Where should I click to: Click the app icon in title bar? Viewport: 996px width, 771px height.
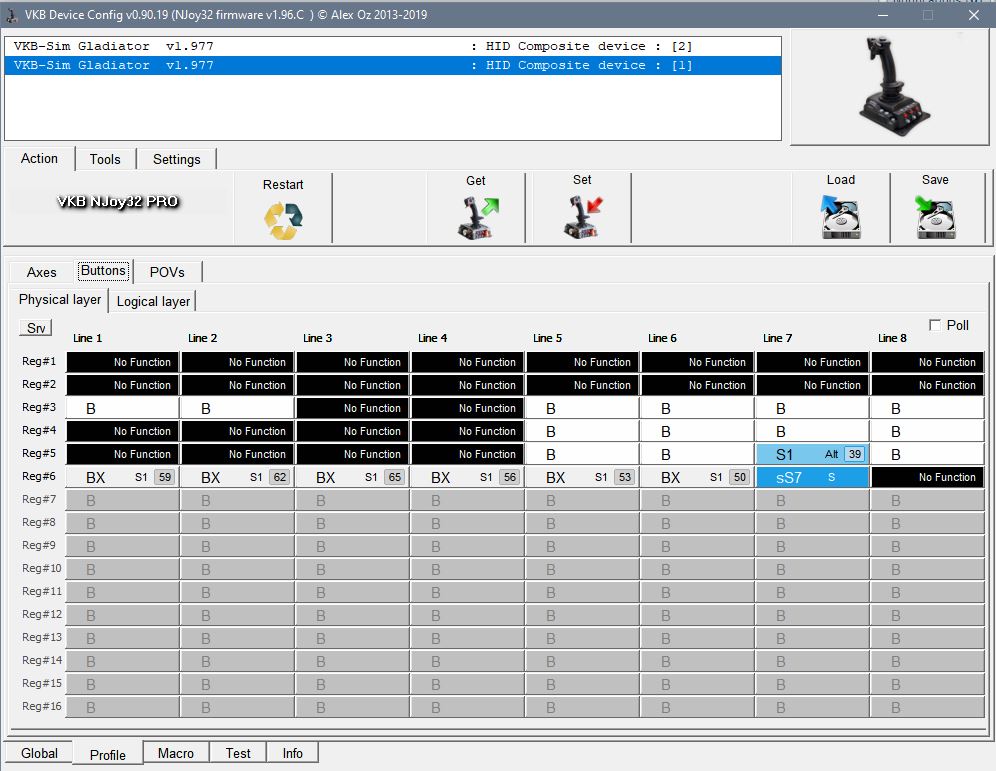pos(11,15)
